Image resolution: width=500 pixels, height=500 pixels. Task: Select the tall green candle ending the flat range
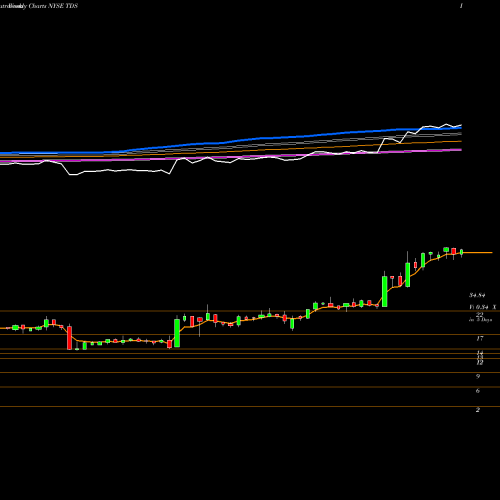[x=177, y=333]
